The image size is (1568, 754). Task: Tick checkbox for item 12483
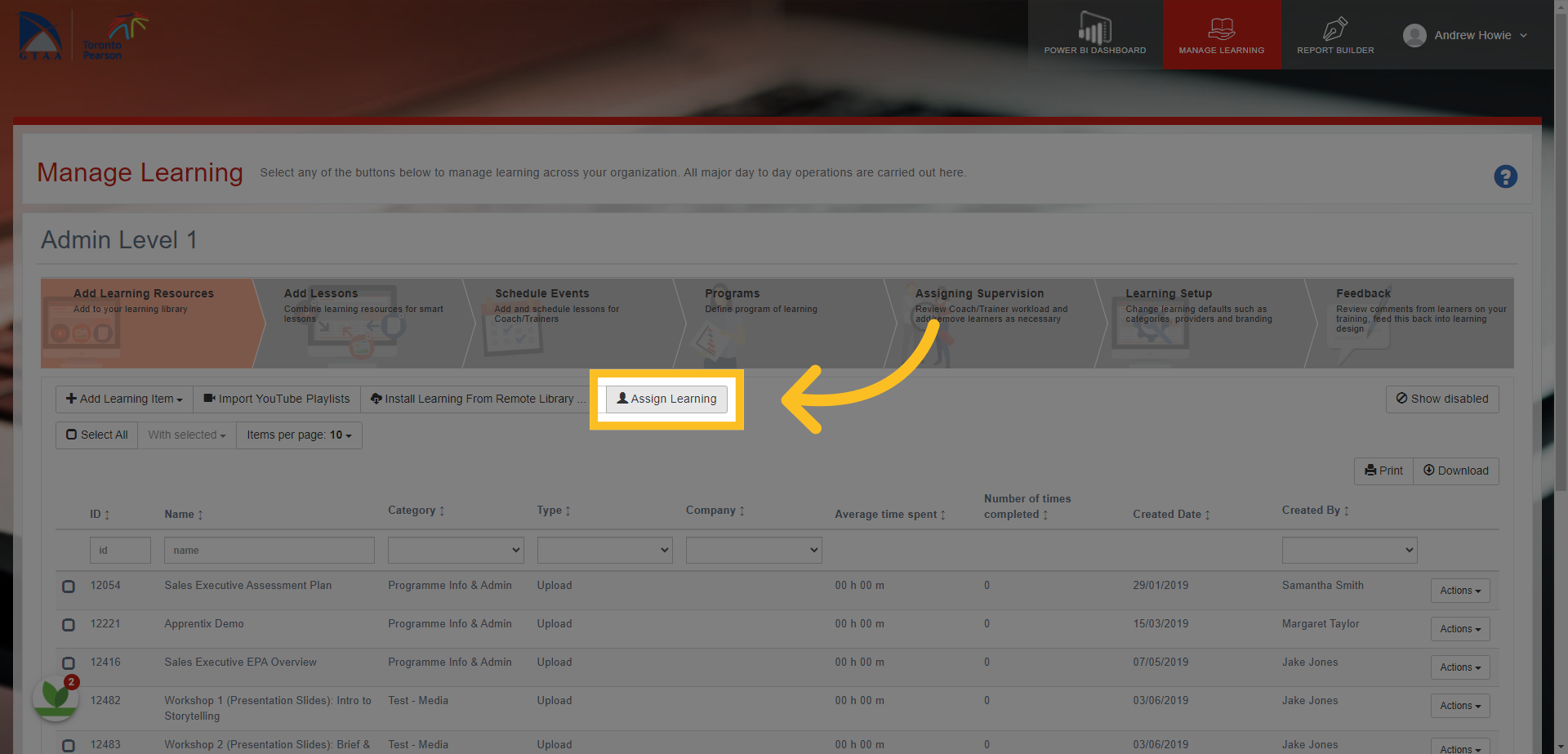69,746
